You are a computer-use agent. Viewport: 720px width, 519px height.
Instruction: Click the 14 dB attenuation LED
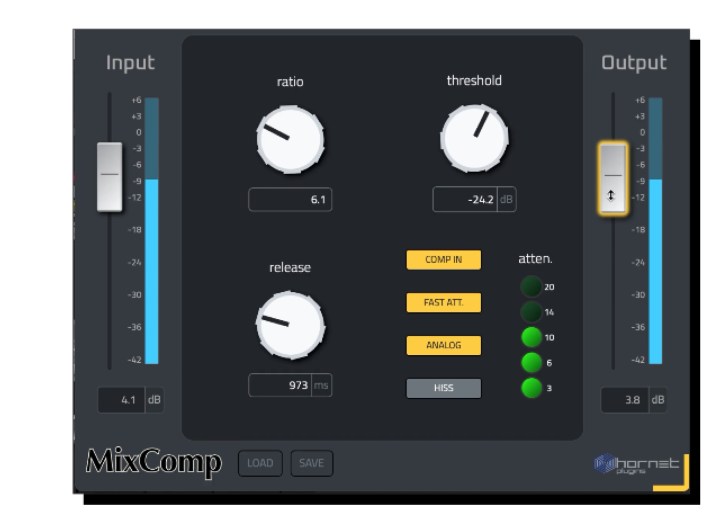531,312
